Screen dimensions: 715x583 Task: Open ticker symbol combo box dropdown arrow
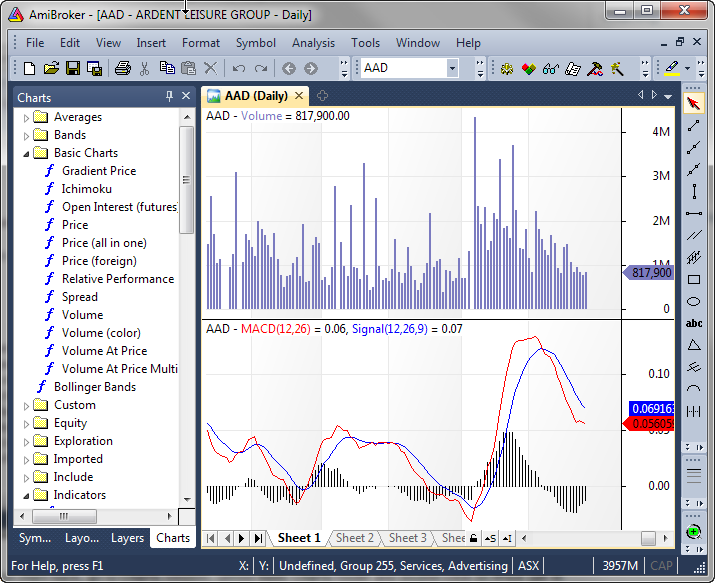pos(452,68)
